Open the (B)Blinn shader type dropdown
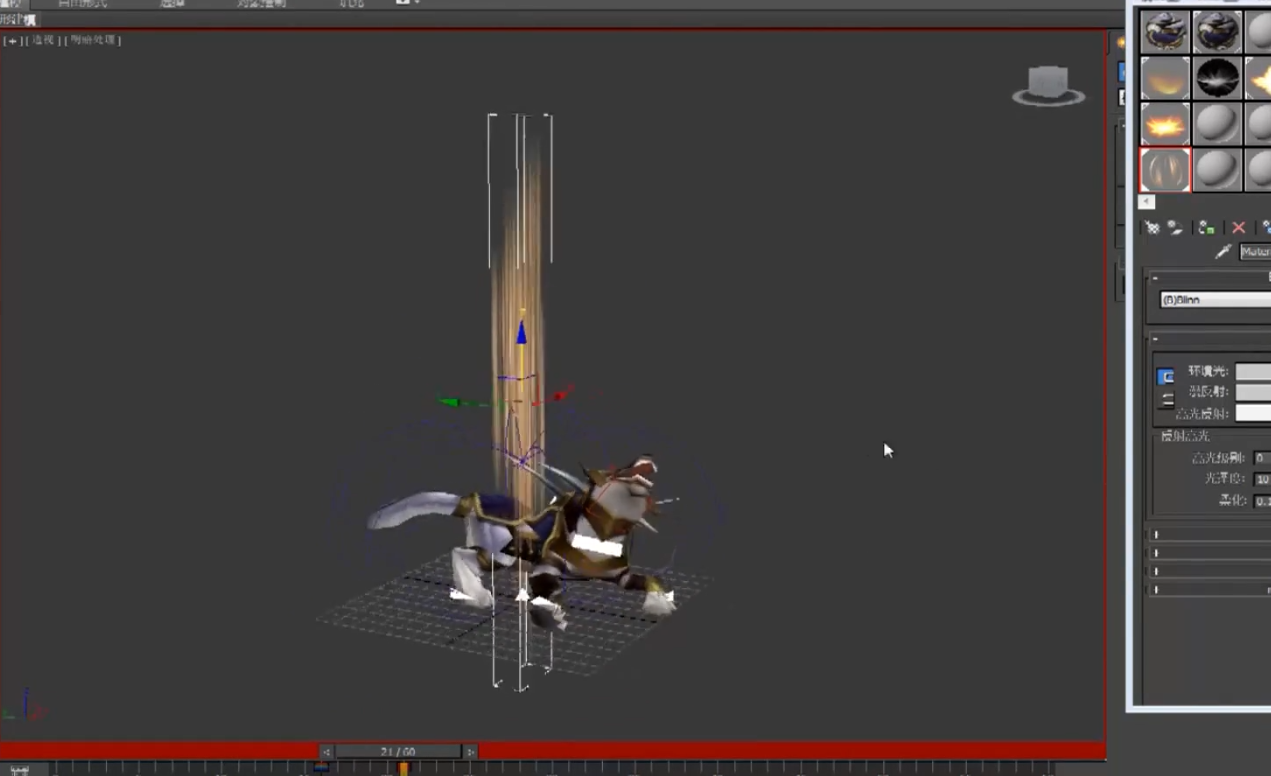Viewport: 1271px width, 776px height. tap(1215, 300)
